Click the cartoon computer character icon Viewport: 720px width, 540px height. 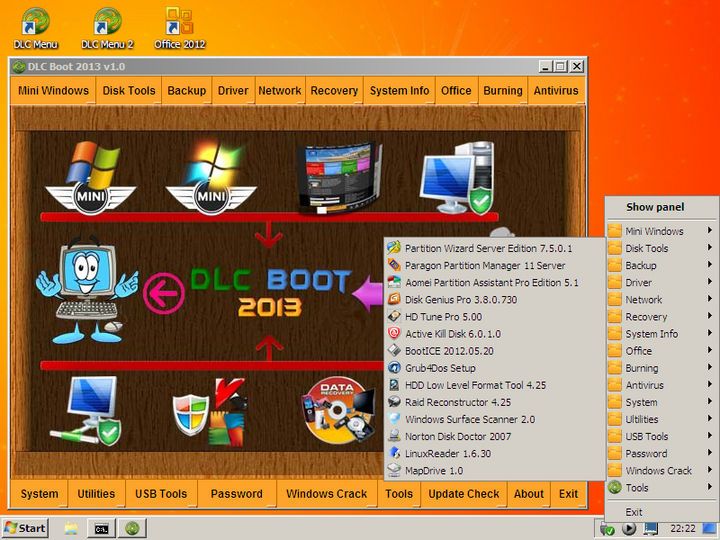pos(87,291)
